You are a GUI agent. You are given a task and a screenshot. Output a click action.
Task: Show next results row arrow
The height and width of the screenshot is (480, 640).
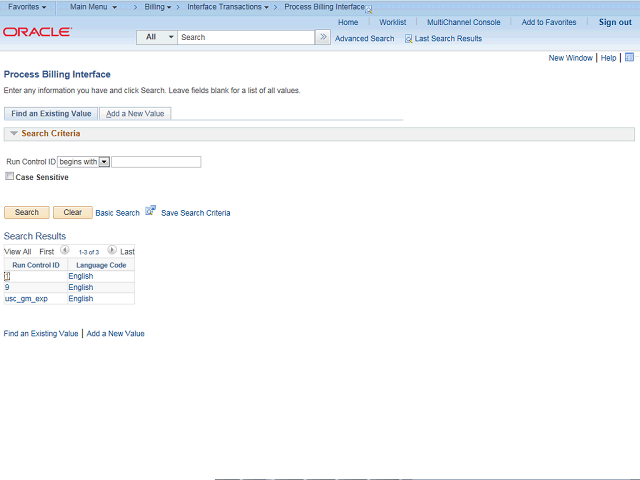112,250
